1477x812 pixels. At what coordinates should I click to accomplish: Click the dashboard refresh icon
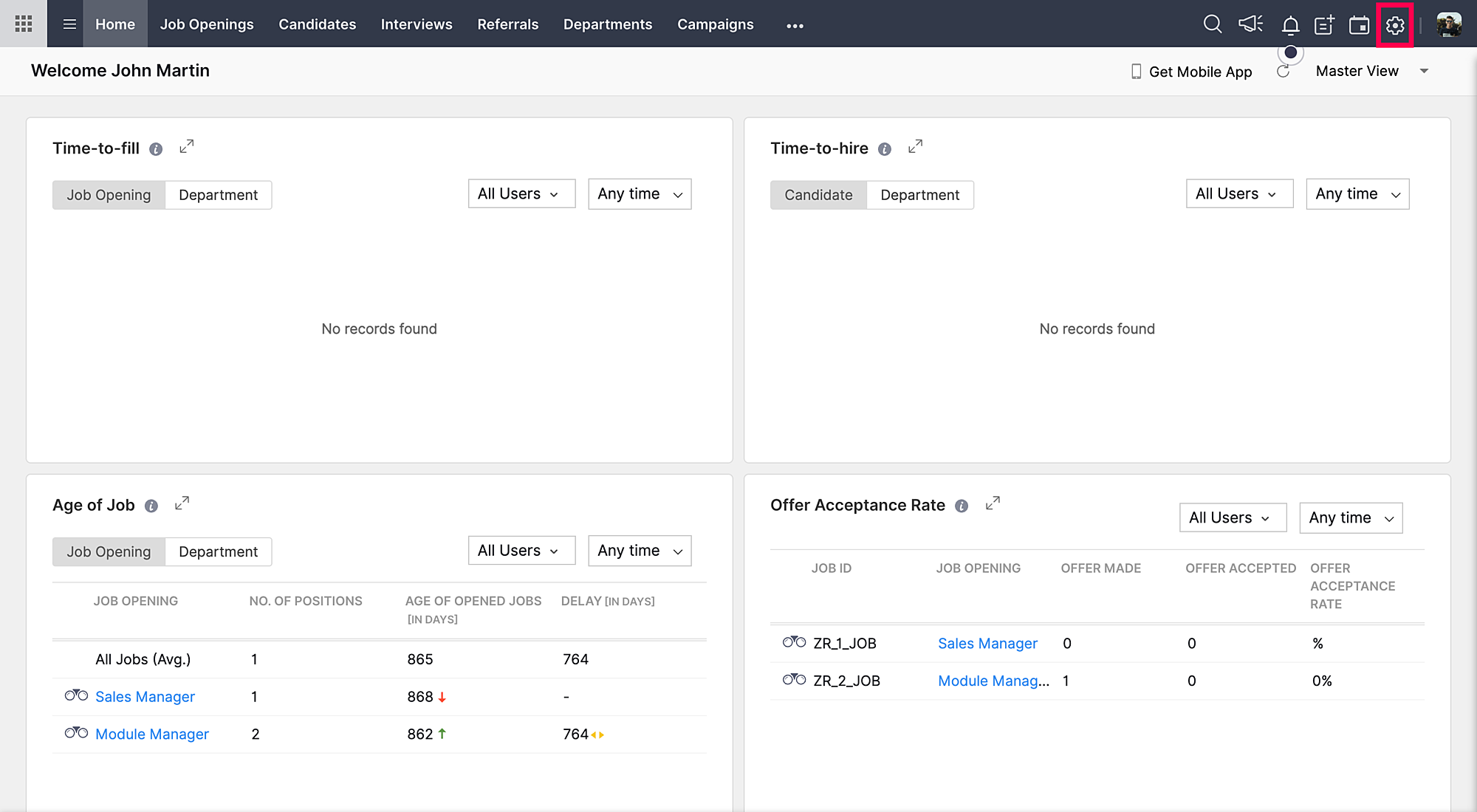coord(1284,71)
